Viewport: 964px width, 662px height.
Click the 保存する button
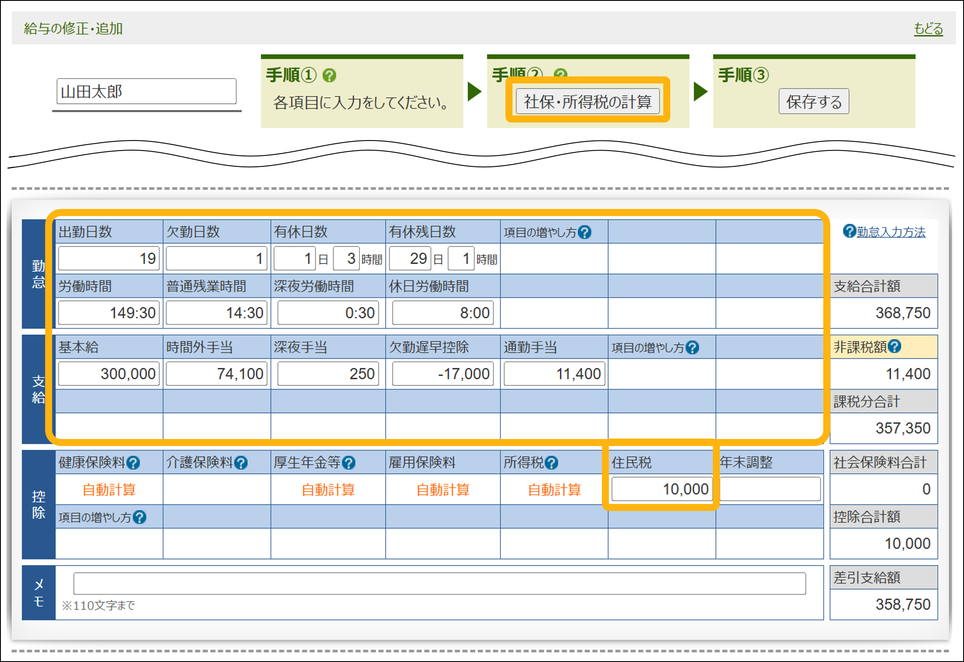[813, 102]
